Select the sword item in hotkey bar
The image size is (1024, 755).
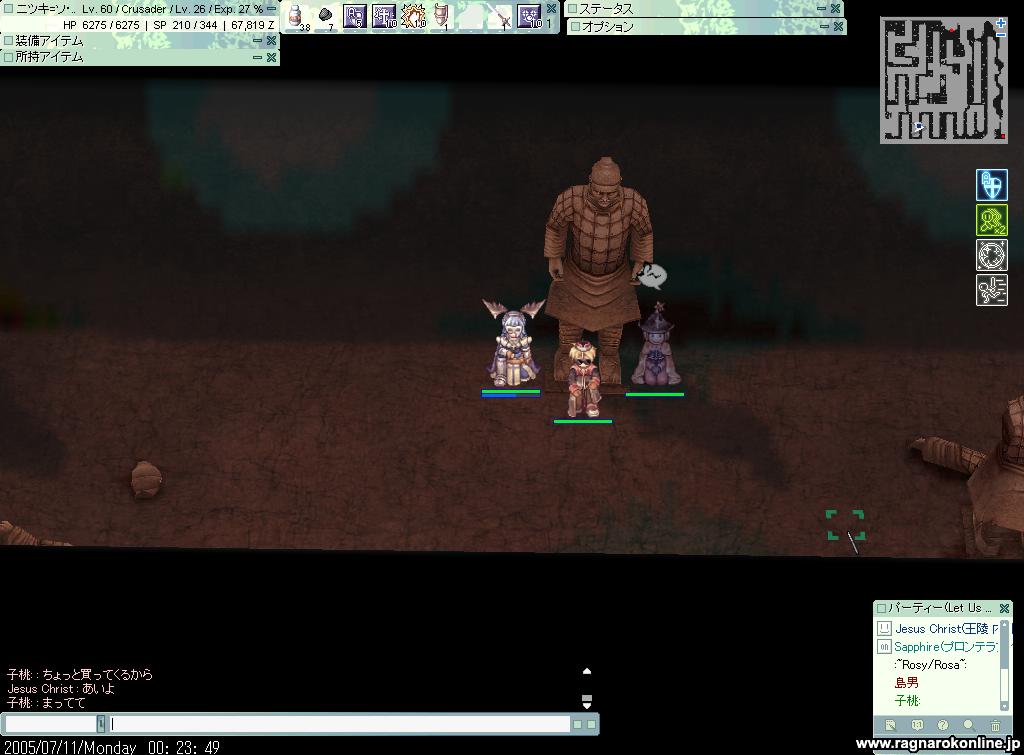tap(501, 17)
